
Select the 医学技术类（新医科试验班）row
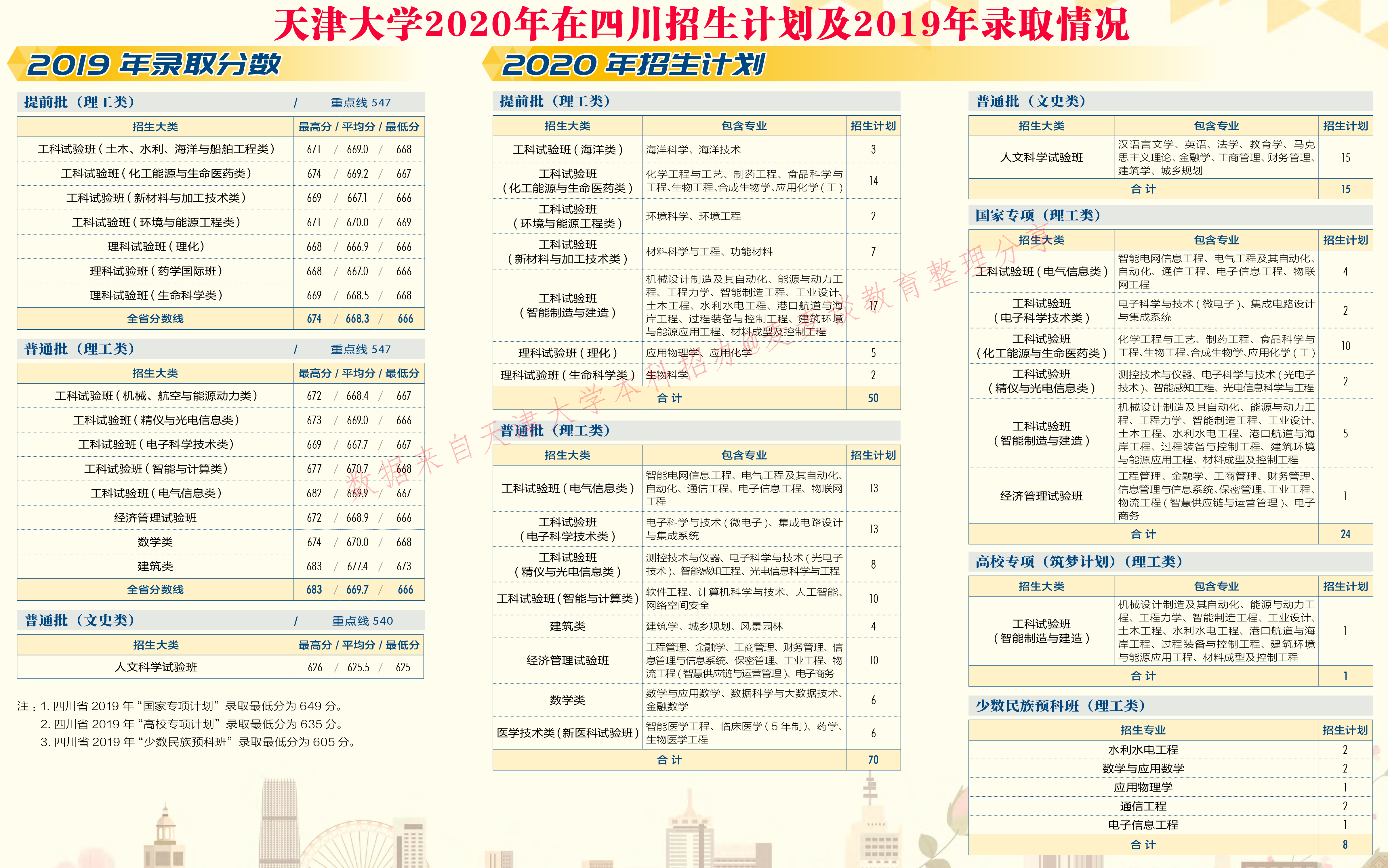tap(569, 733)
